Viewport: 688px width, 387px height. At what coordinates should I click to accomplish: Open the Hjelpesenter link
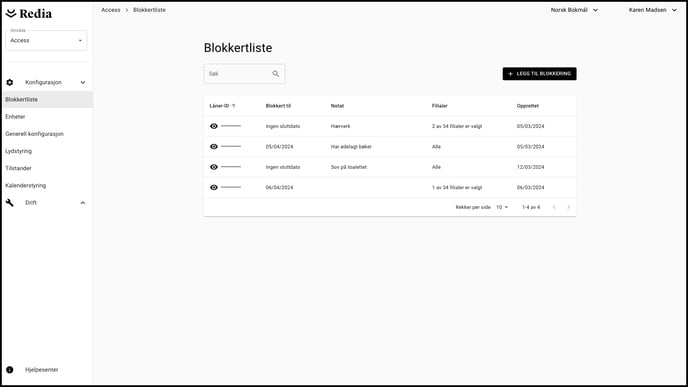click(42, 369)
